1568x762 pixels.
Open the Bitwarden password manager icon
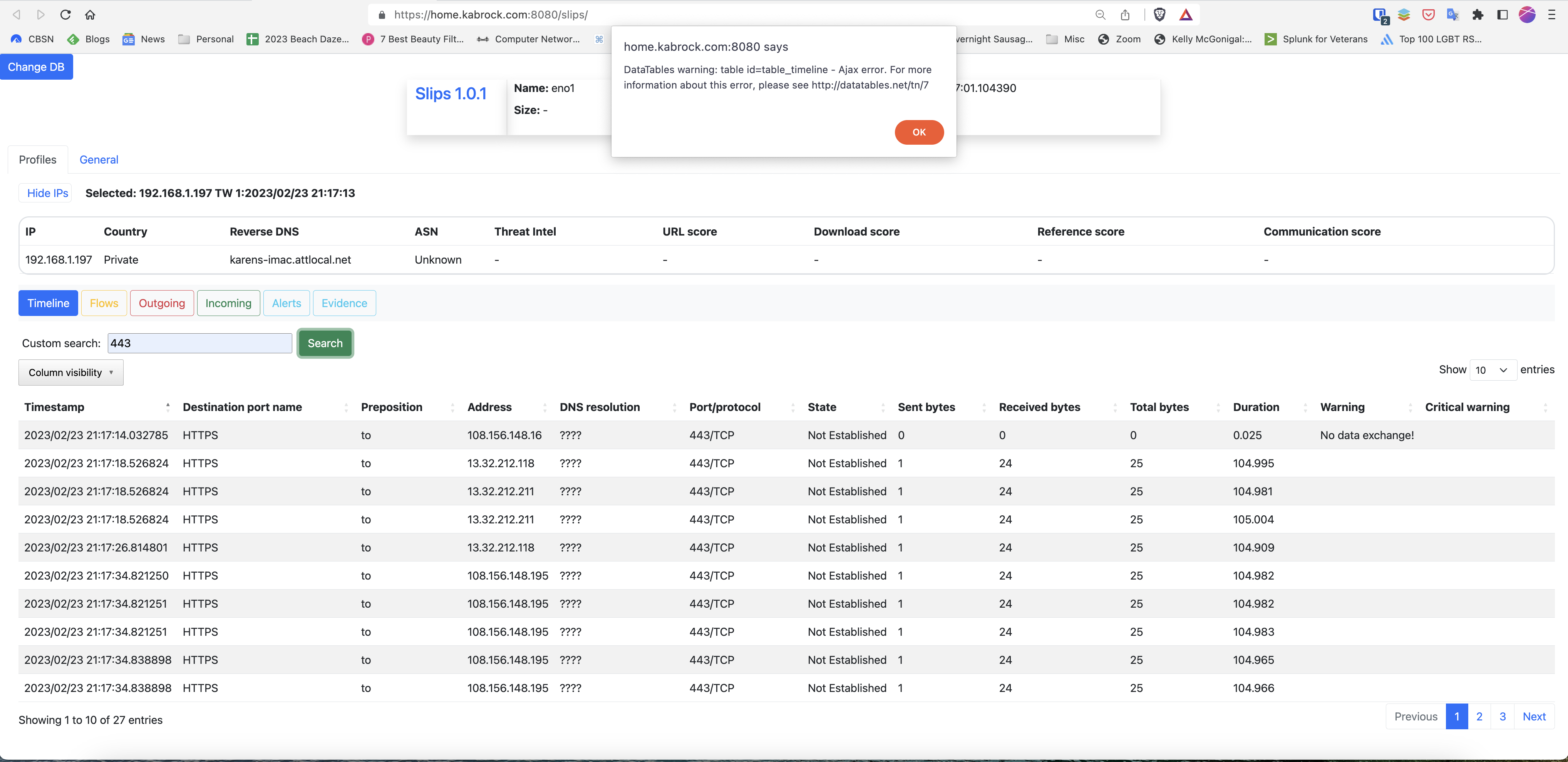[x=1379, y=14]
